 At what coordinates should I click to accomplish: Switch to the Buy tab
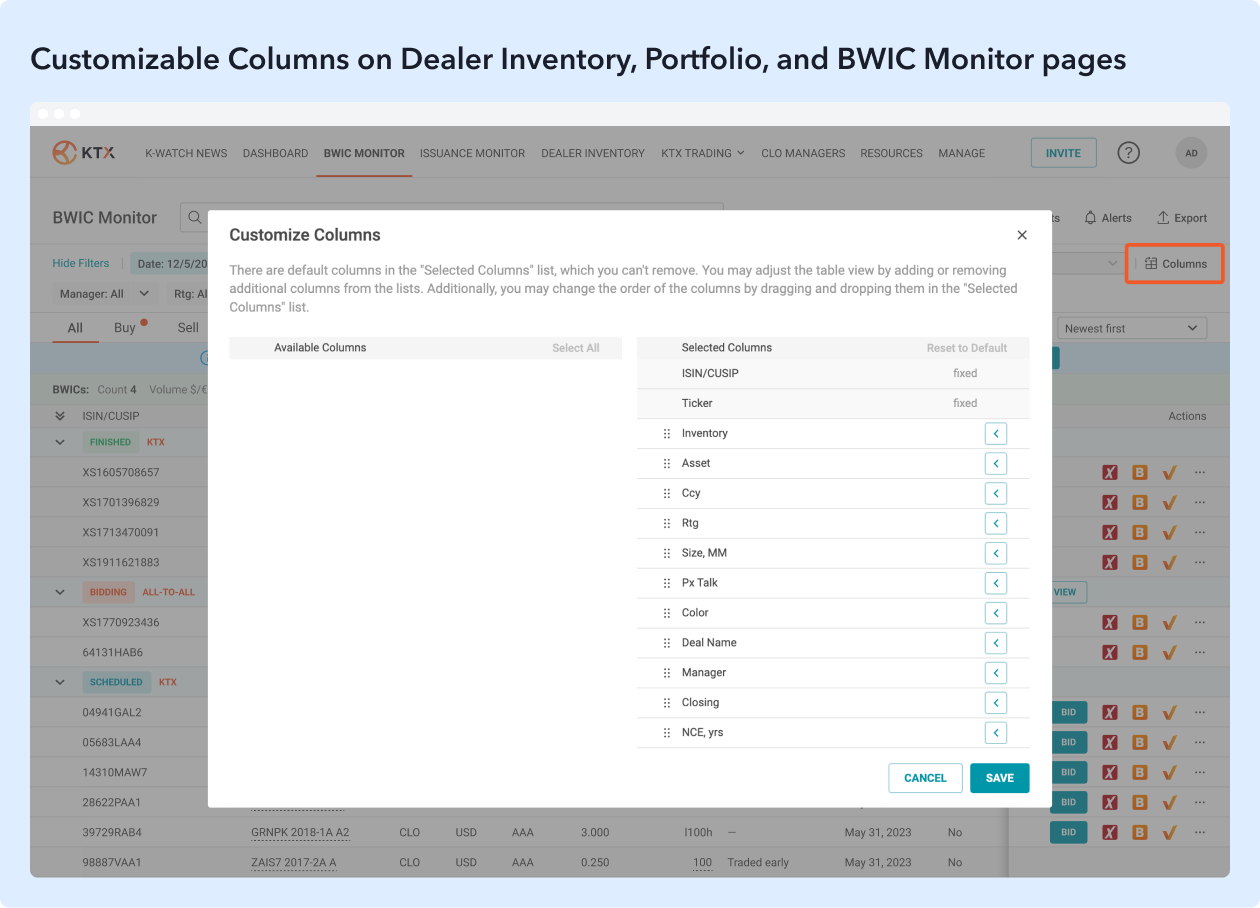(x=125, y=328)
